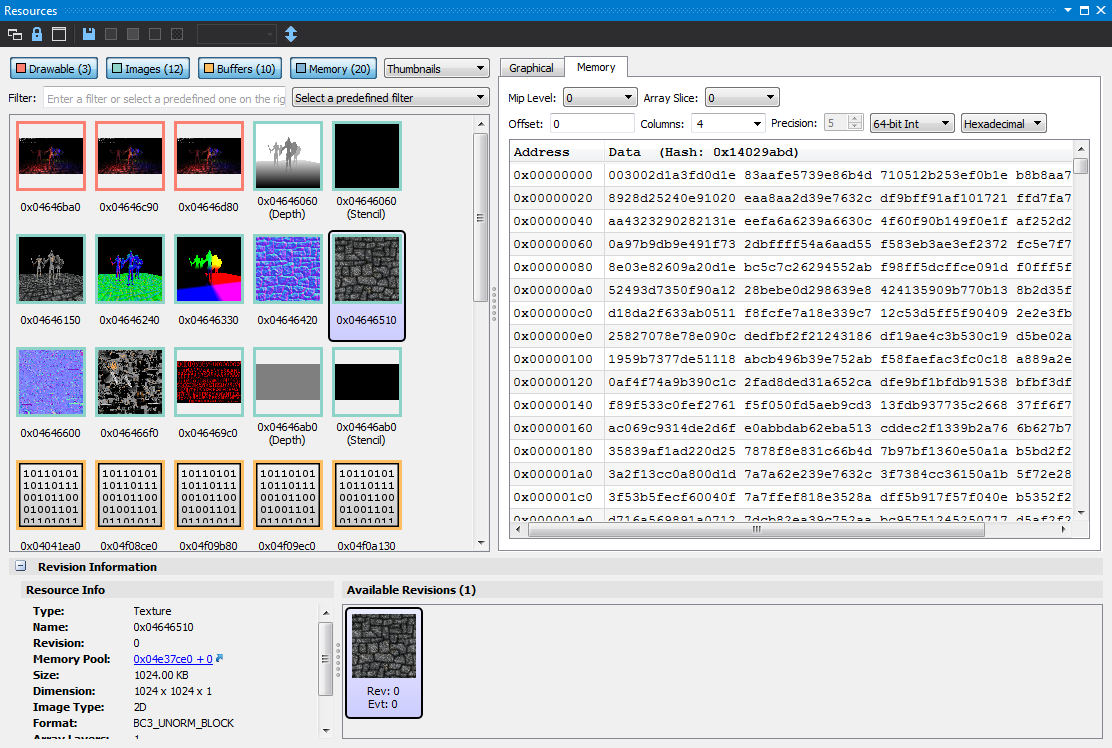Viewport: 1112px width, 748px height.
Task: Switch to the Graphical tab
Action: [x=531, y=68]
